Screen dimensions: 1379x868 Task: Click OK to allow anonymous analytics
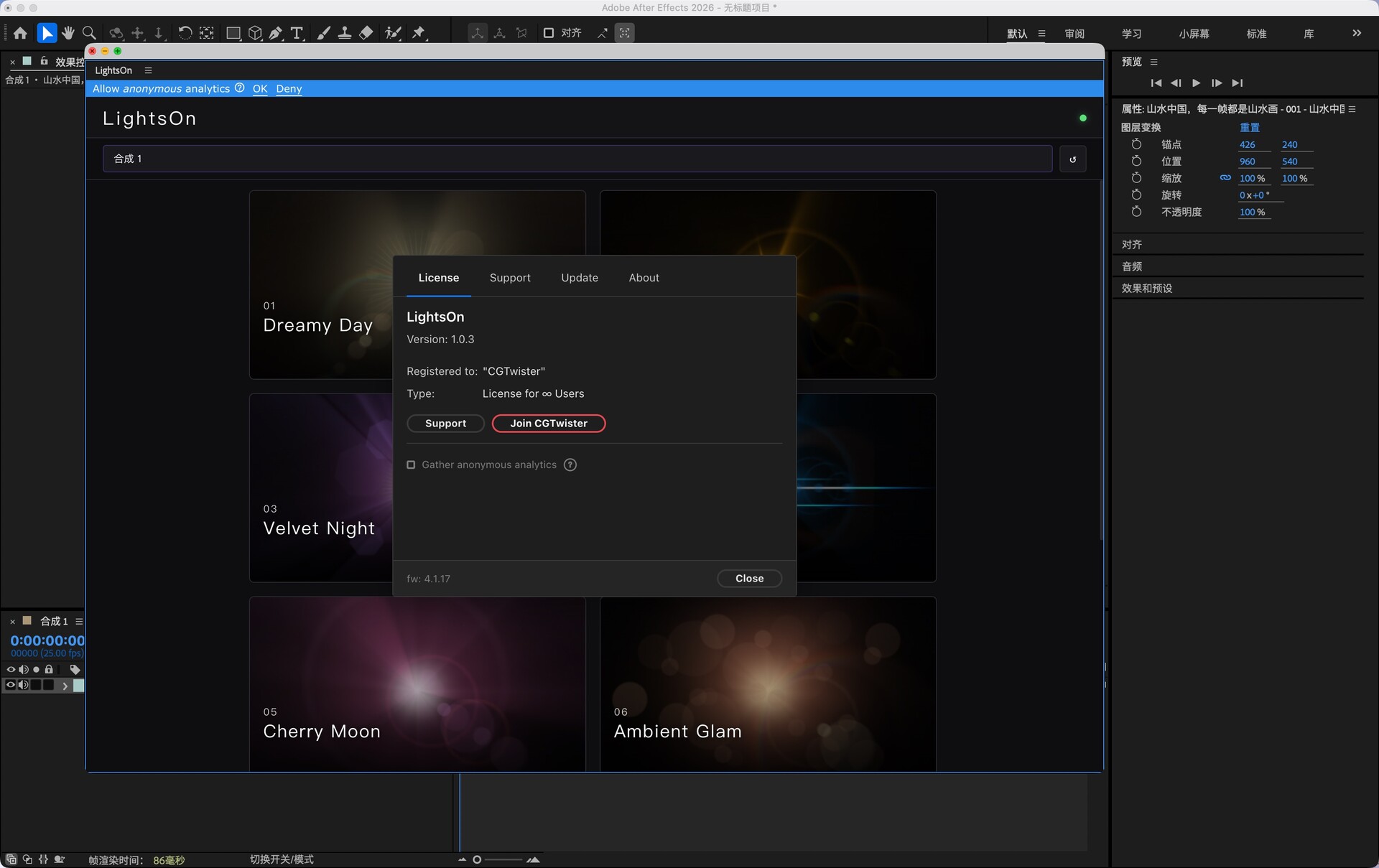coord(260,89)
